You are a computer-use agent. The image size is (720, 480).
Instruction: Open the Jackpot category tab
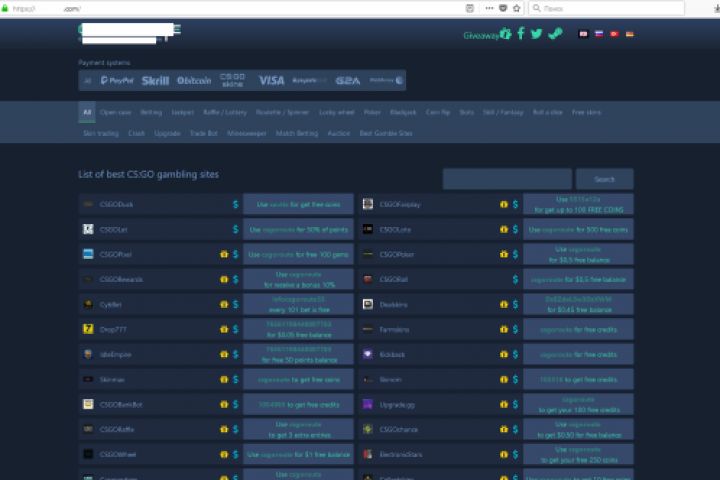(182, 112)
